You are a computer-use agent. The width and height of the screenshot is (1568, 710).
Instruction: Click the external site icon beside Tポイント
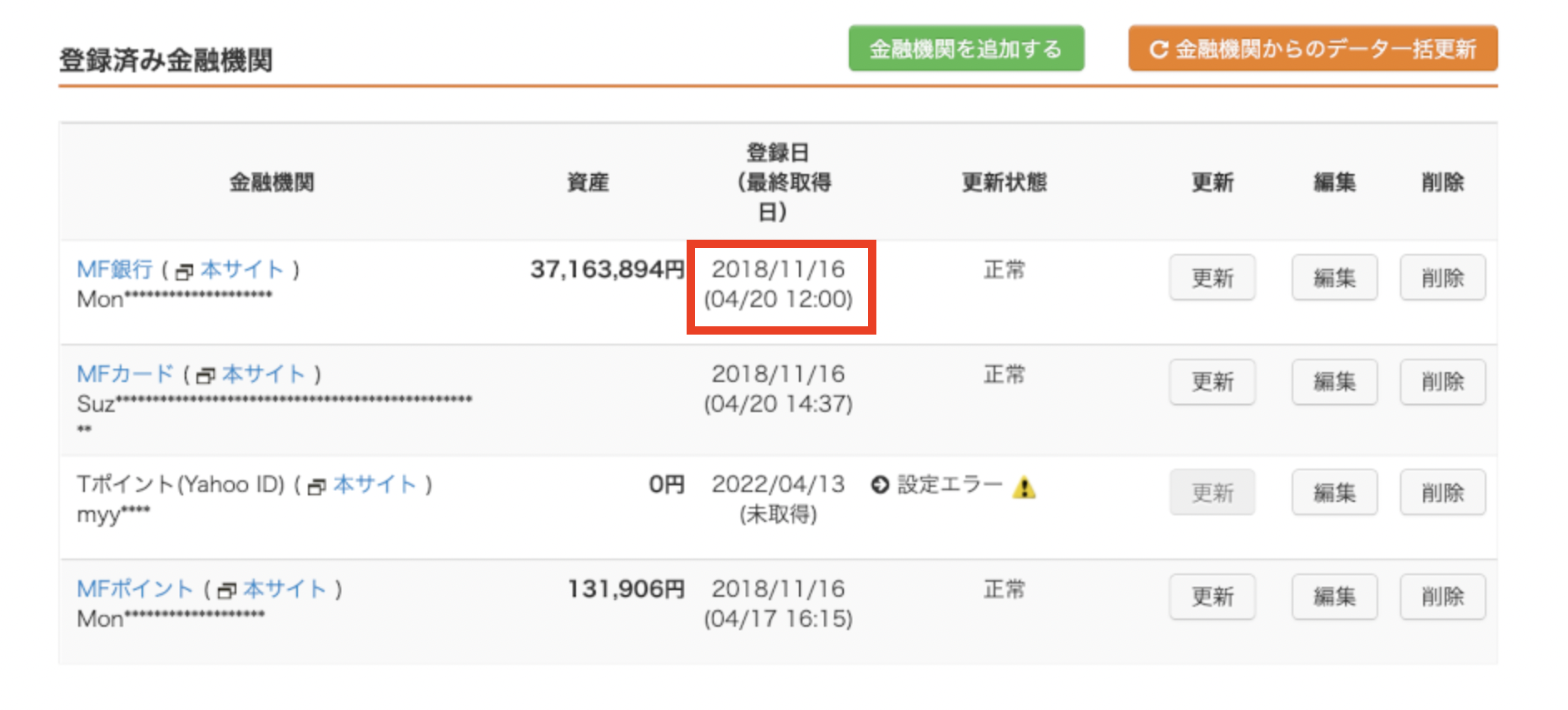(317, 487)
